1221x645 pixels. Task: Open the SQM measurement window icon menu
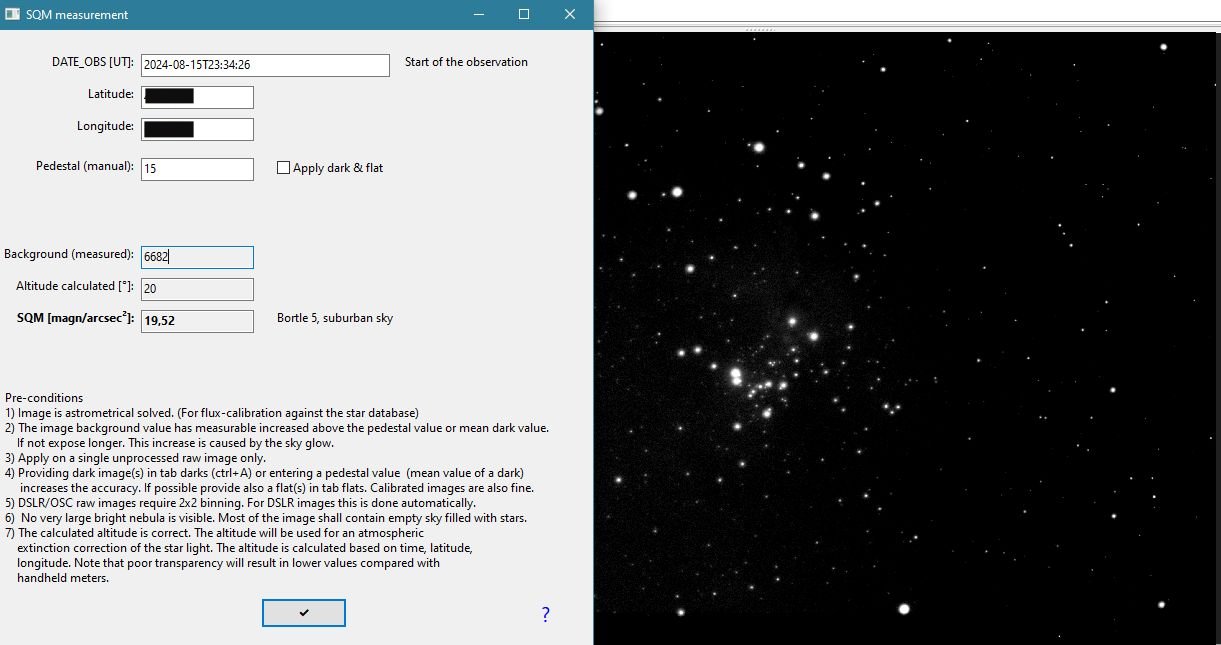pyautogui.click(x=12, y=15)
